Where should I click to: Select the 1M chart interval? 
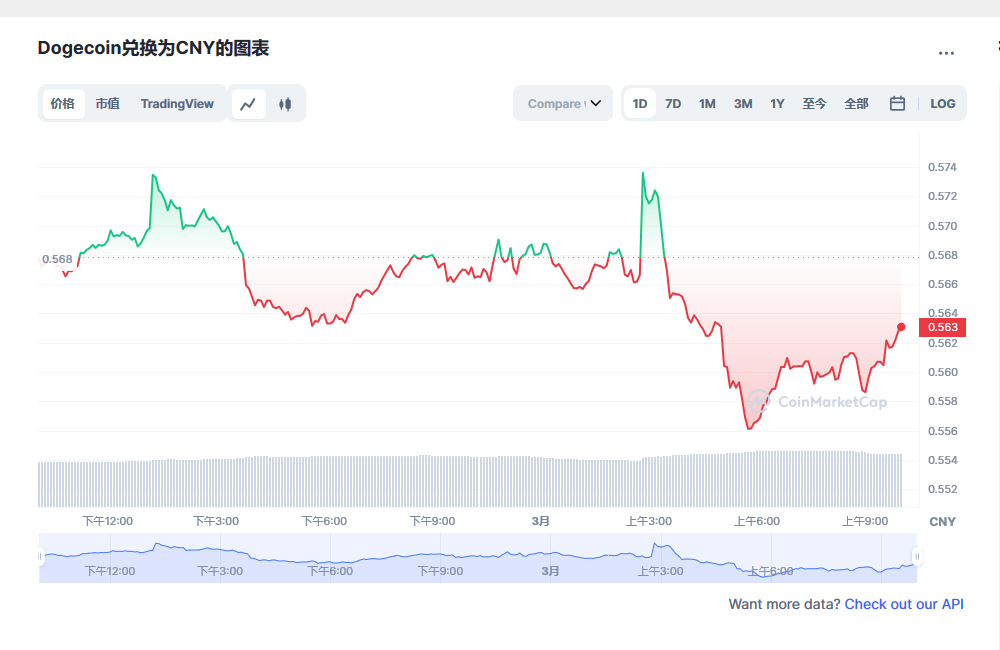(707, 103)
